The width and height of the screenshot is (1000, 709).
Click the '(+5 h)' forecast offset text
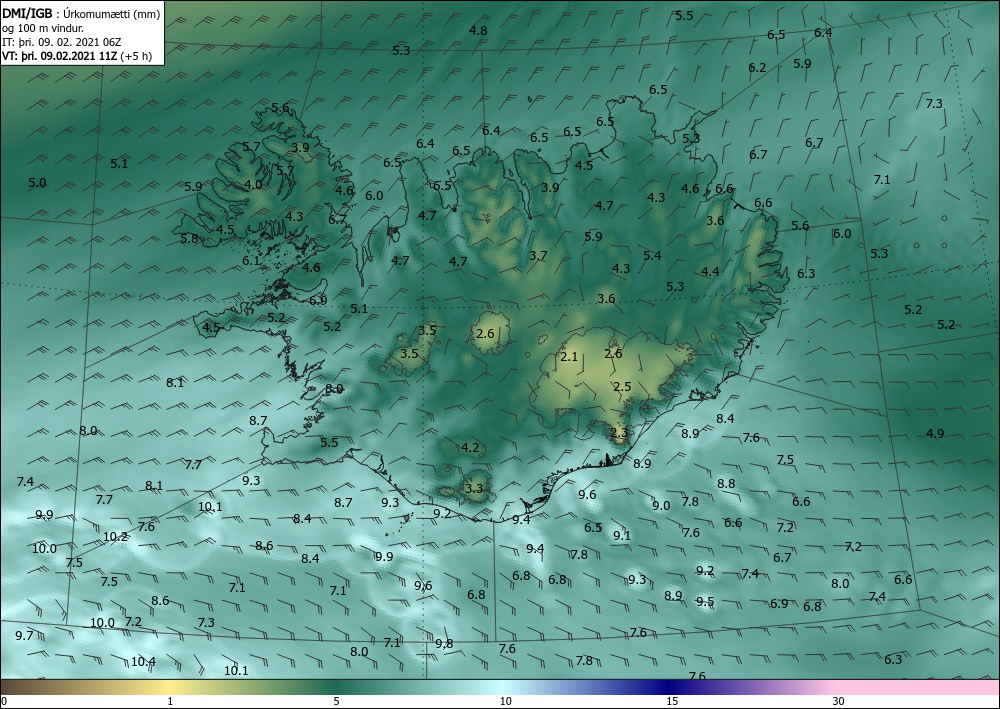point(136,56)
